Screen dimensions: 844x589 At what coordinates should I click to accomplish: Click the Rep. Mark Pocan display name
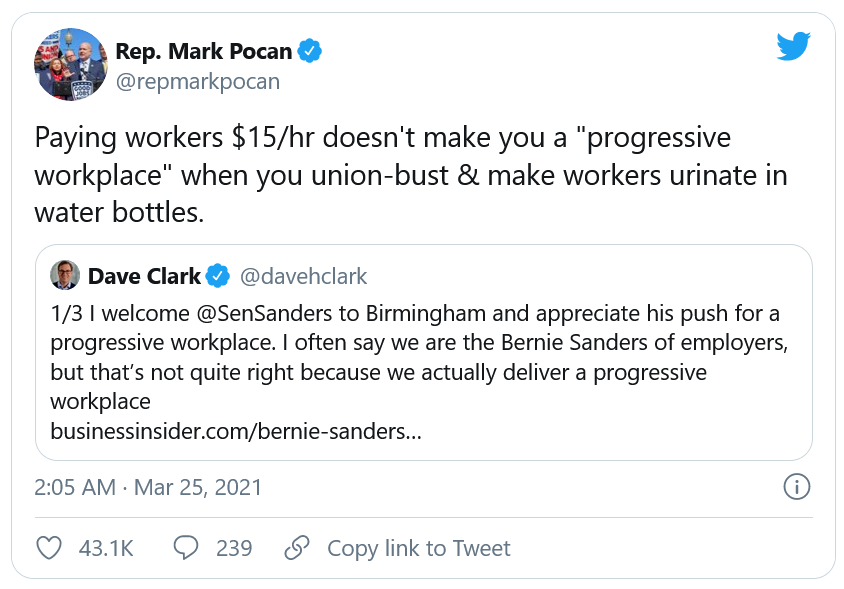click(206, 51)
